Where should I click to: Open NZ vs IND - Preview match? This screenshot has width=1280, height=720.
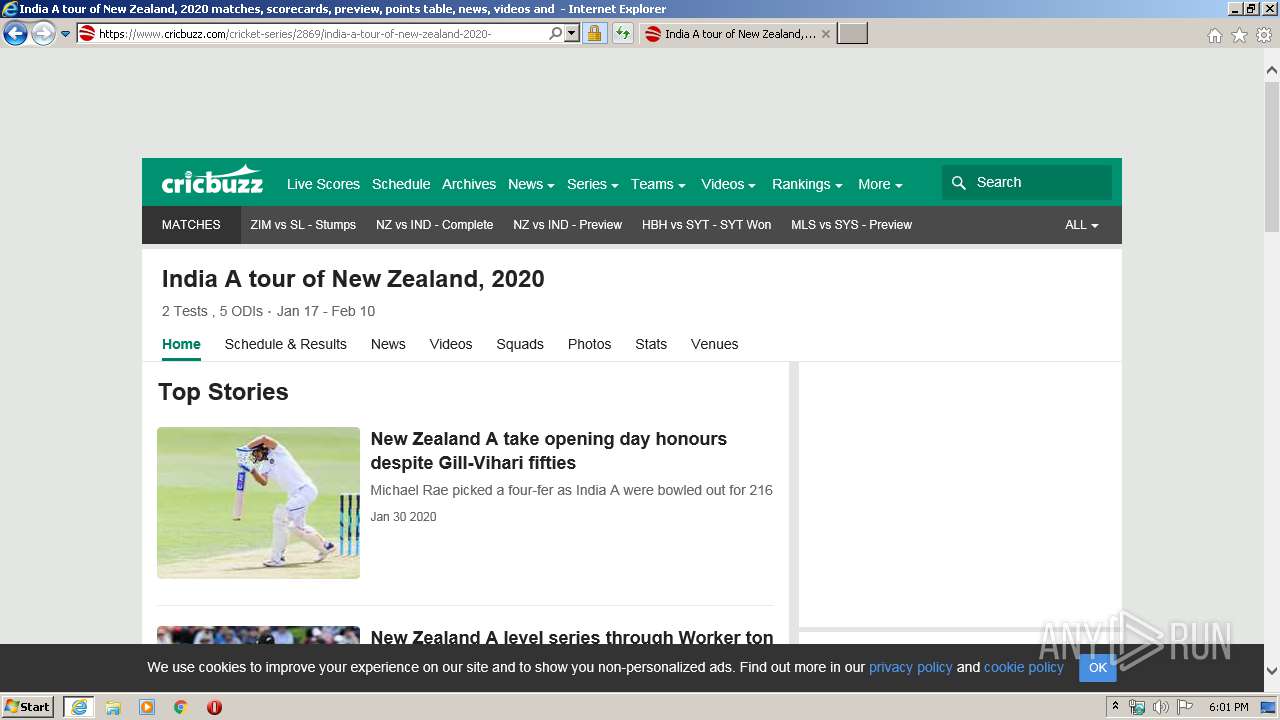click(x=568, y=225)
